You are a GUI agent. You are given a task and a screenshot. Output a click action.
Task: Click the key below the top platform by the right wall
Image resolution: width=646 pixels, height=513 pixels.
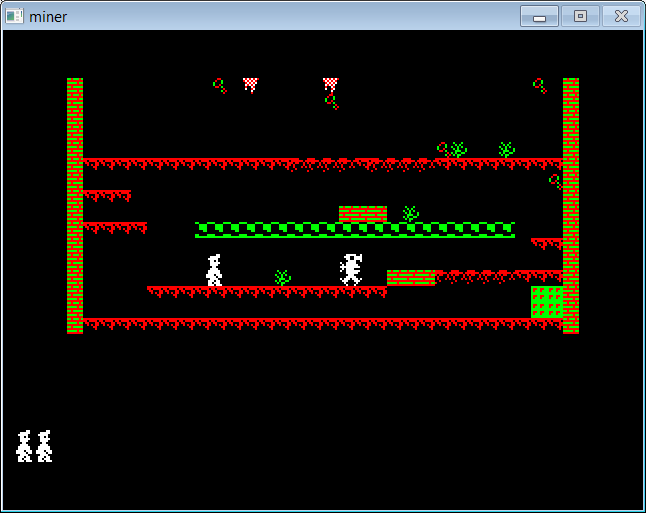click(x=555, y=182)
